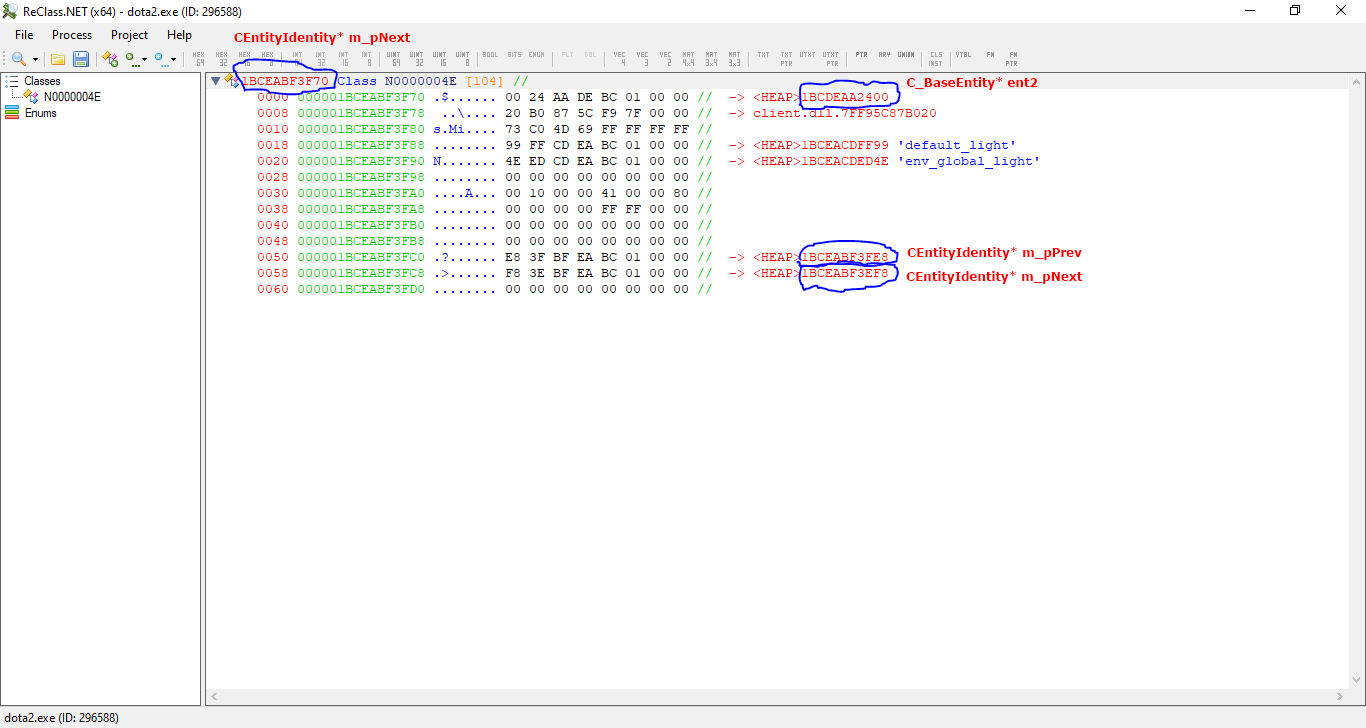Select the VTBL node type

963,55
